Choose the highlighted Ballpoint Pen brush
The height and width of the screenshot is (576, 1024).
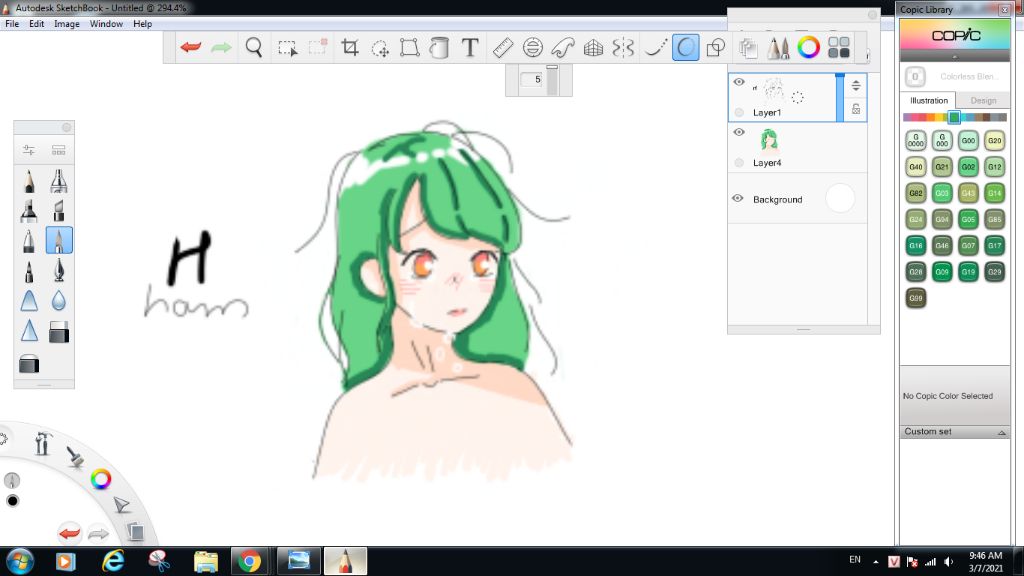tap(59, 240)
